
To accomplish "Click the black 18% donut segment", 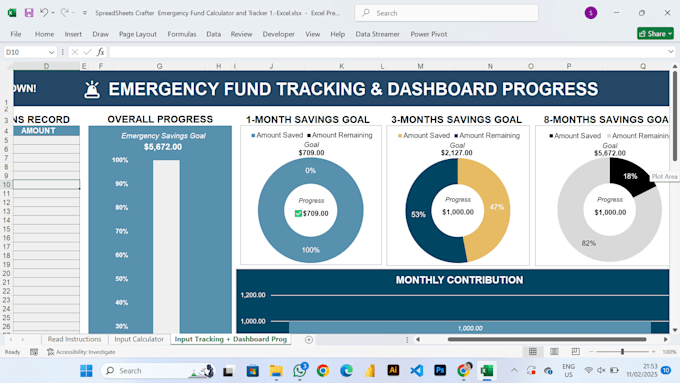I will pos(630,176).
